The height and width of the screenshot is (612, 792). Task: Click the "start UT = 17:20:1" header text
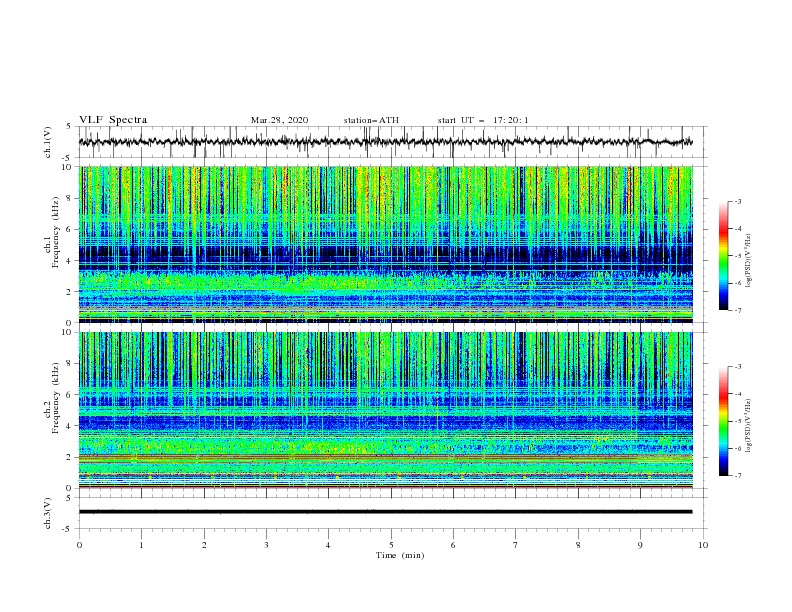pyautogui.click(x=483, y=120)
